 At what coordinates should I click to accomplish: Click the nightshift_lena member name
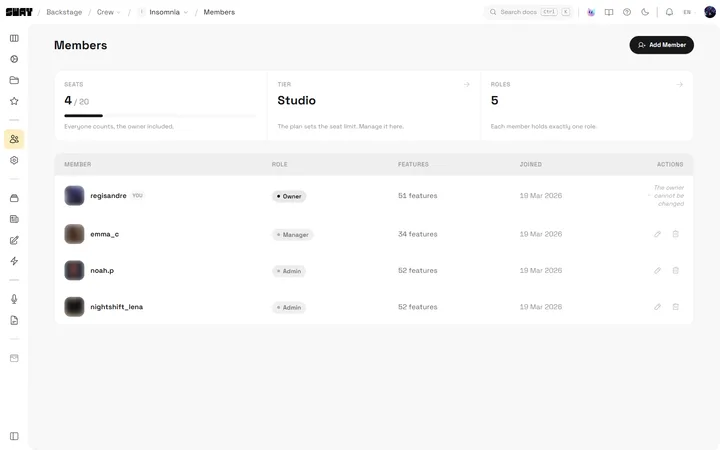117,307
